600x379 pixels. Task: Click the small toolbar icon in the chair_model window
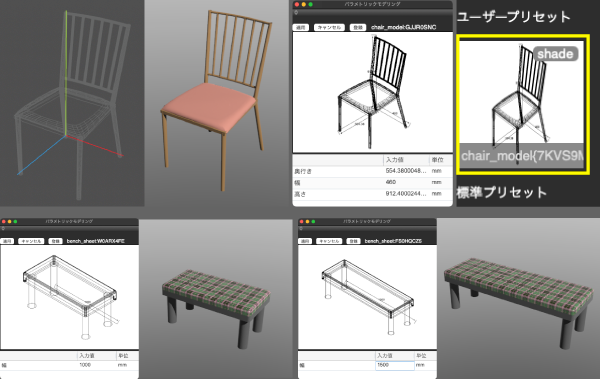coord(296,13)
